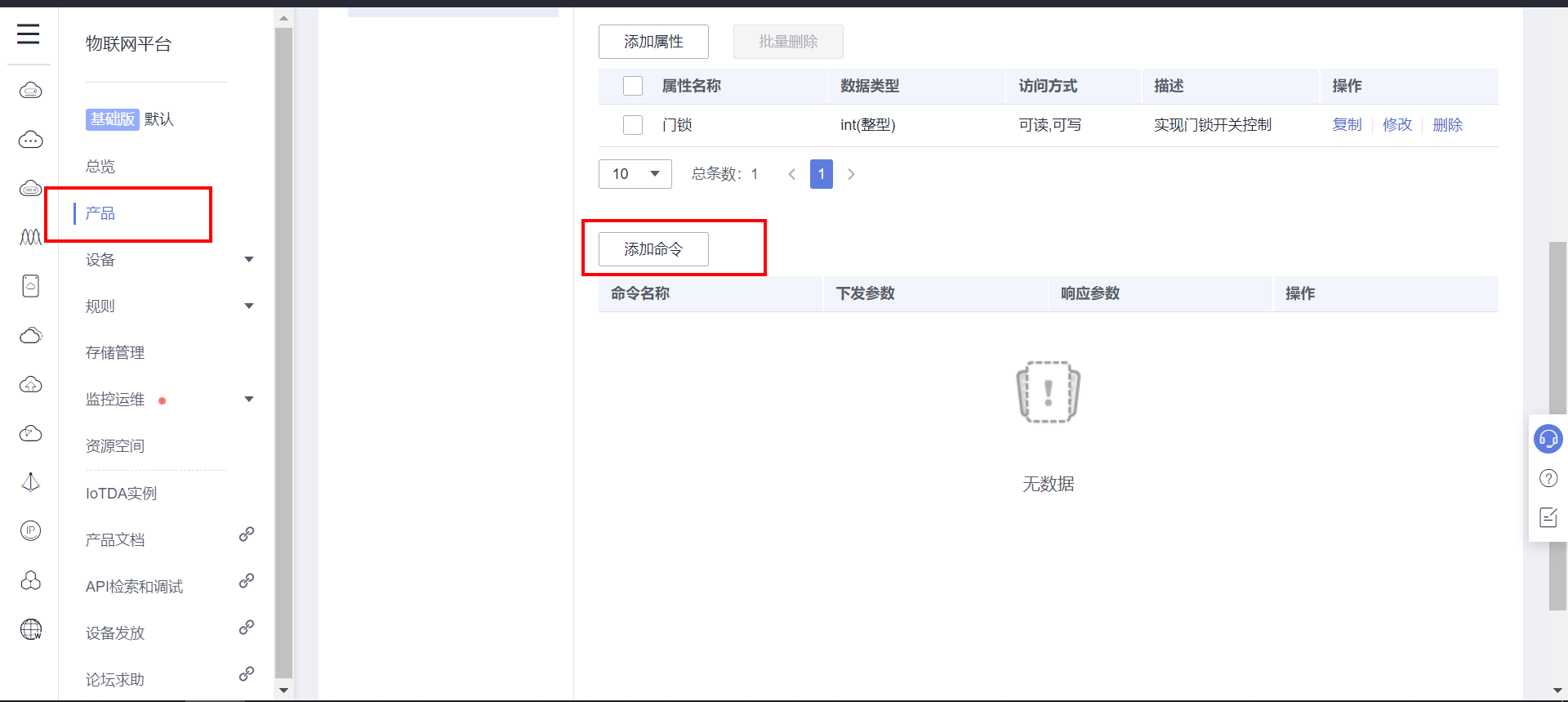Click the 下发参数 column header

[866, 293]
